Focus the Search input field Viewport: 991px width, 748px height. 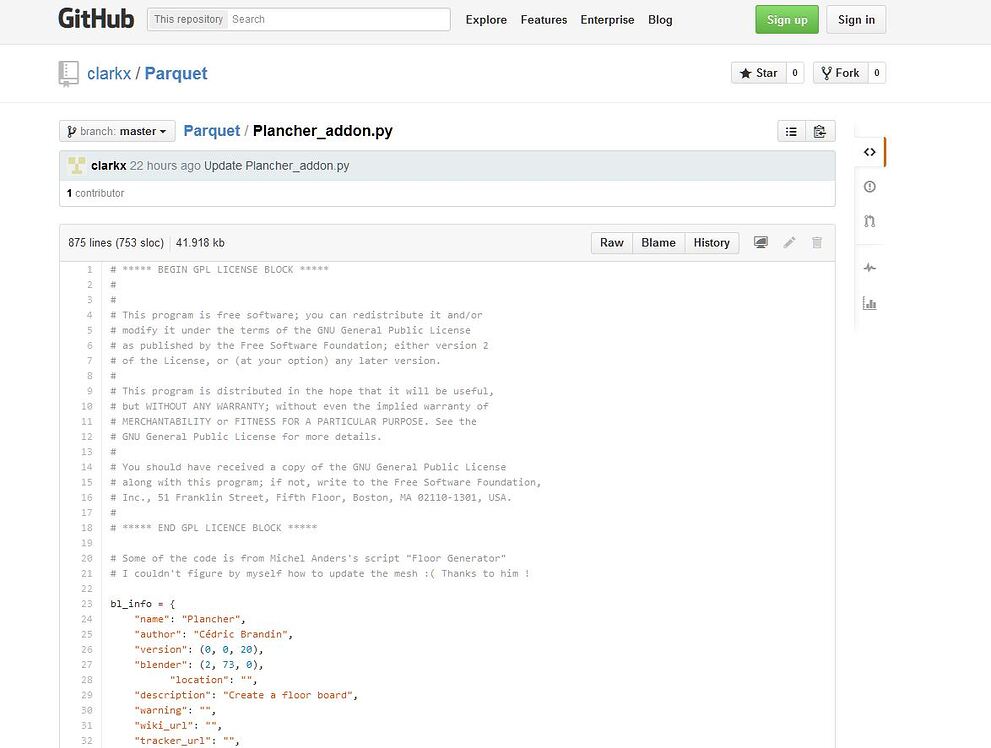point(338,20)
